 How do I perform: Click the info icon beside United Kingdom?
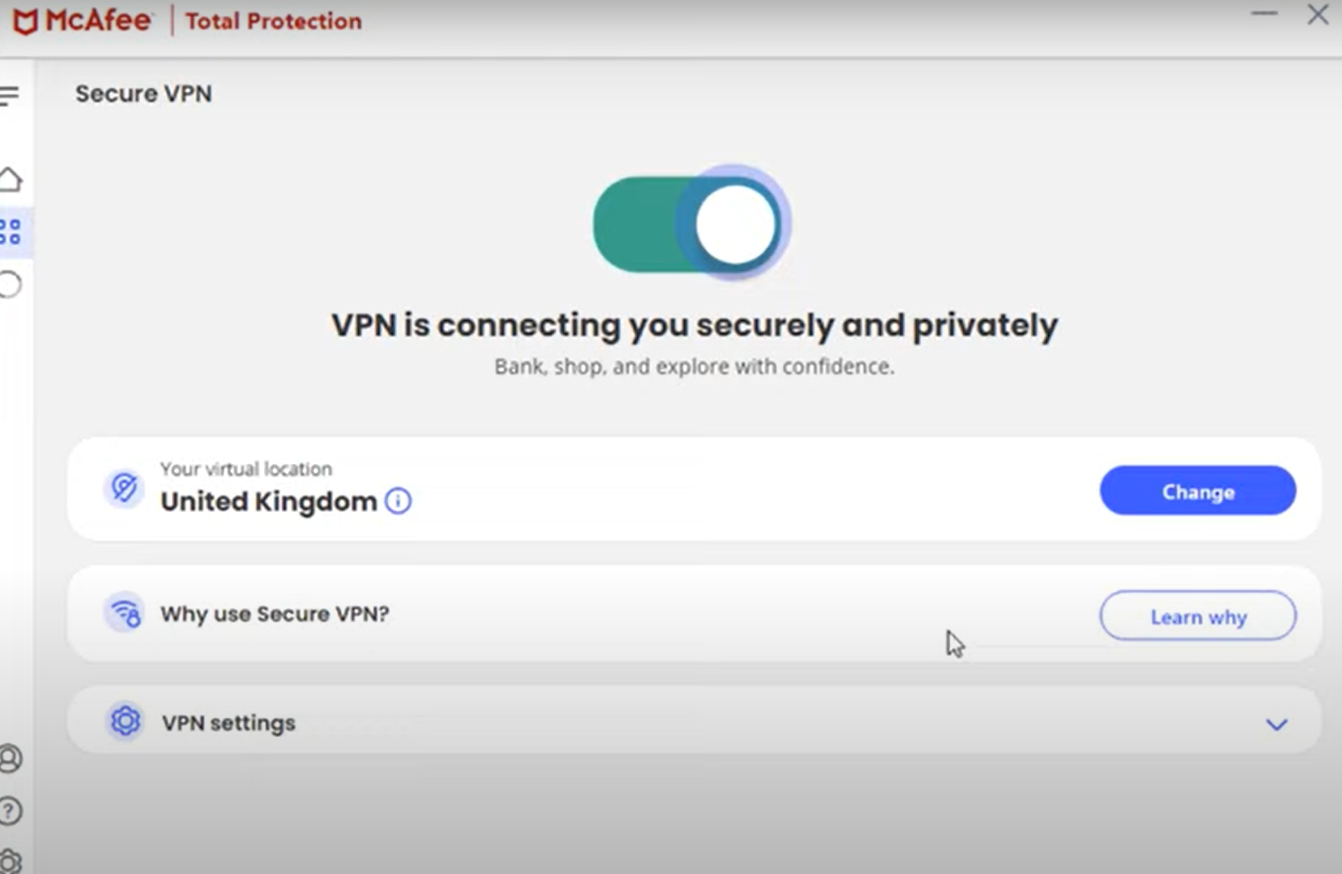pos(397,502)
